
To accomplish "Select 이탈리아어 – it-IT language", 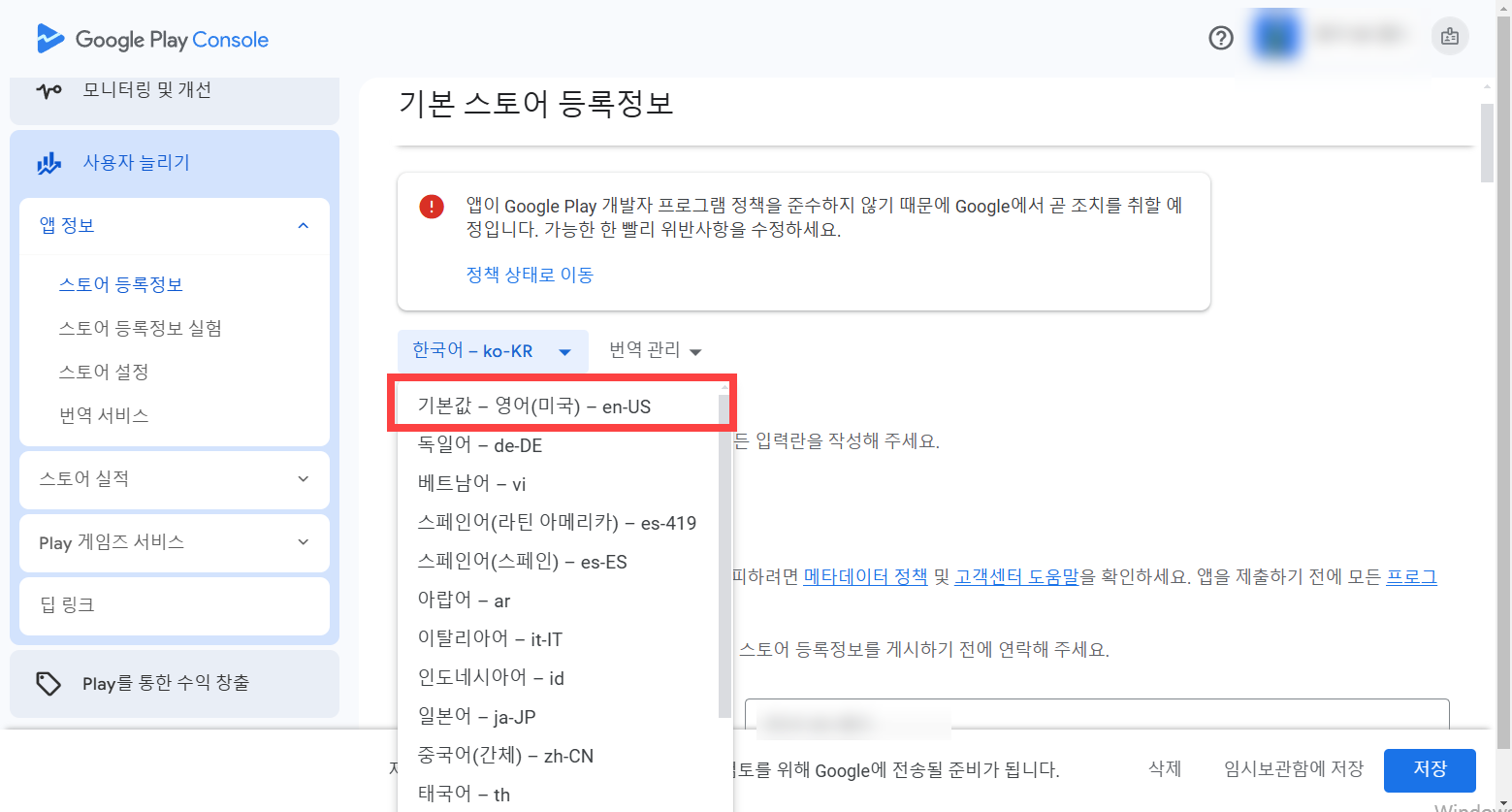I will coord(559,639).
